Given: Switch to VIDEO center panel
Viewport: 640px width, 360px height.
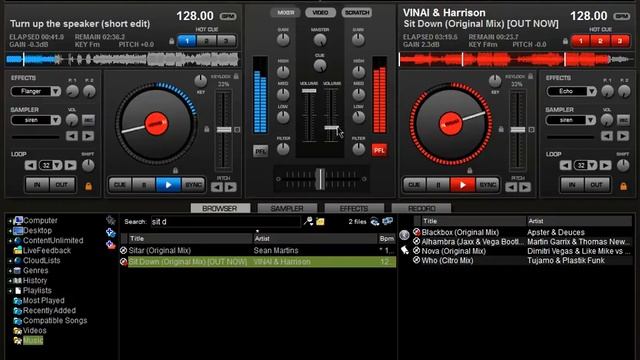Looking at the screenshot, I should coord(320,13).
